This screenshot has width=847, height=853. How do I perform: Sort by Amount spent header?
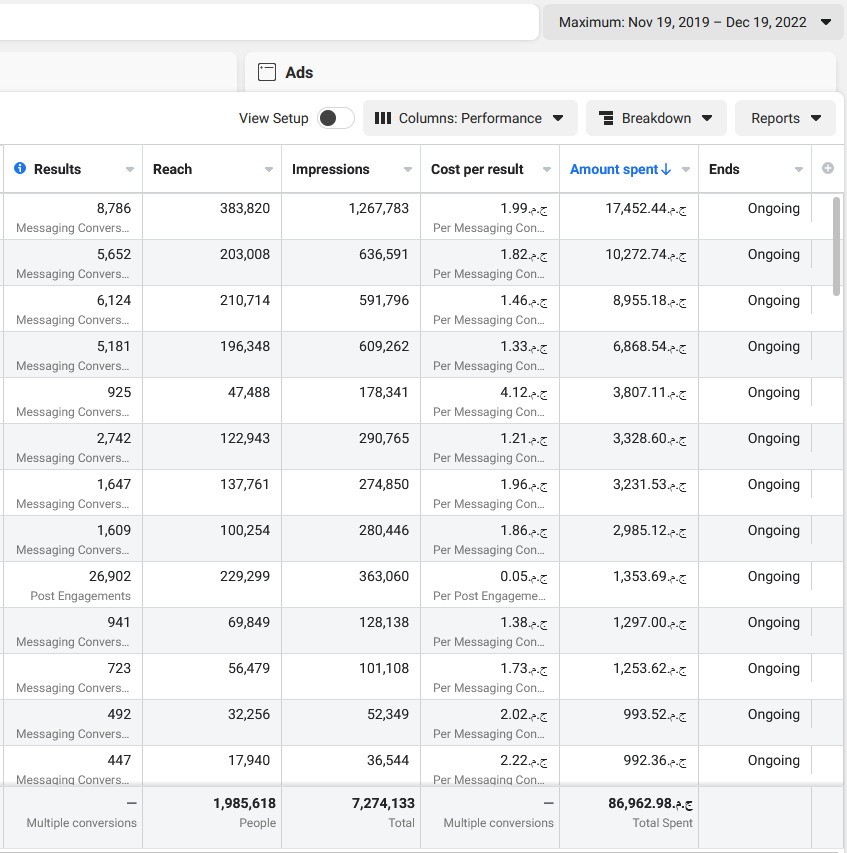pos(614,169)
